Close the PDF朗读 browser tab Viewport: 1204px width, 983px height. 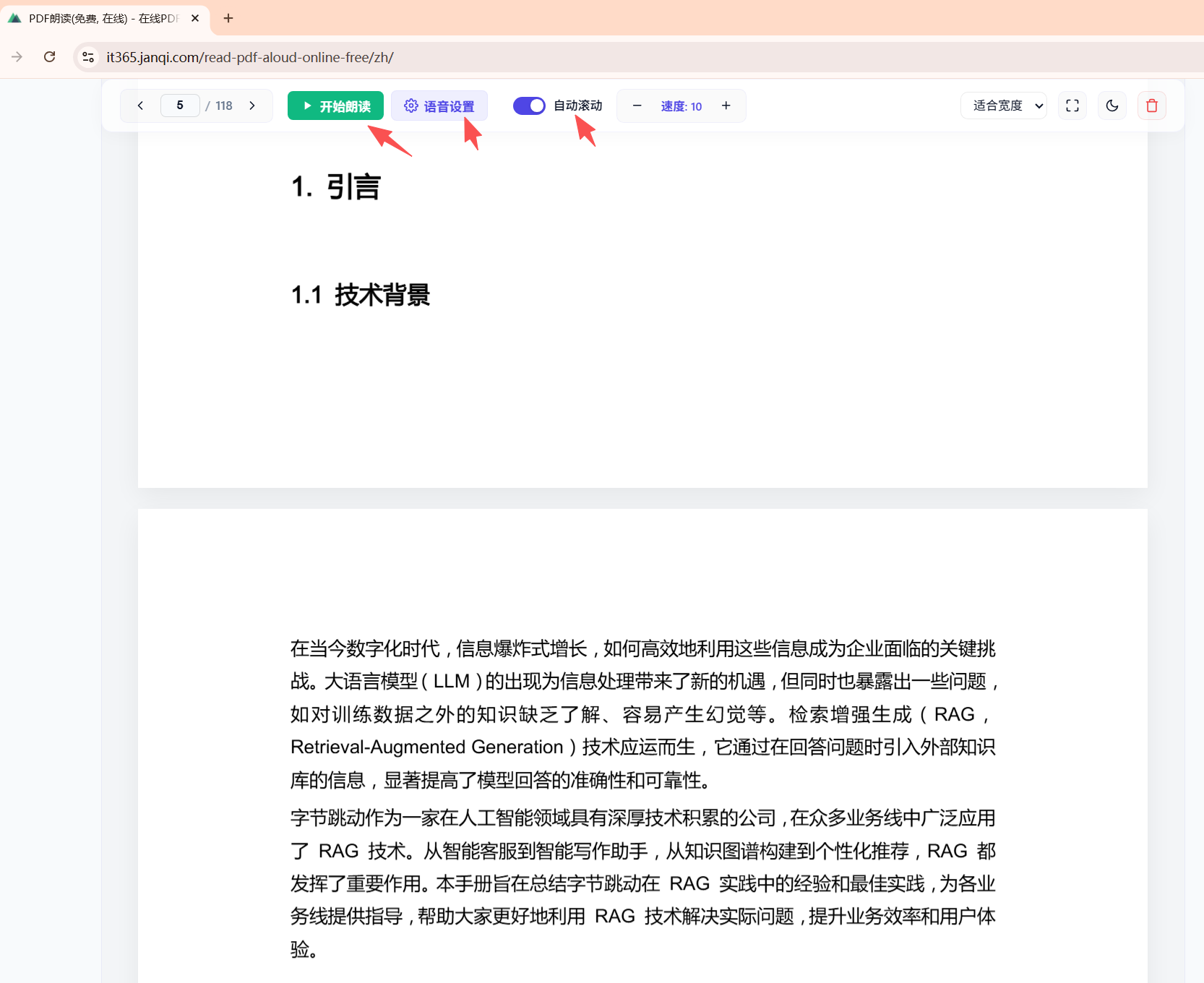[195, 18]
